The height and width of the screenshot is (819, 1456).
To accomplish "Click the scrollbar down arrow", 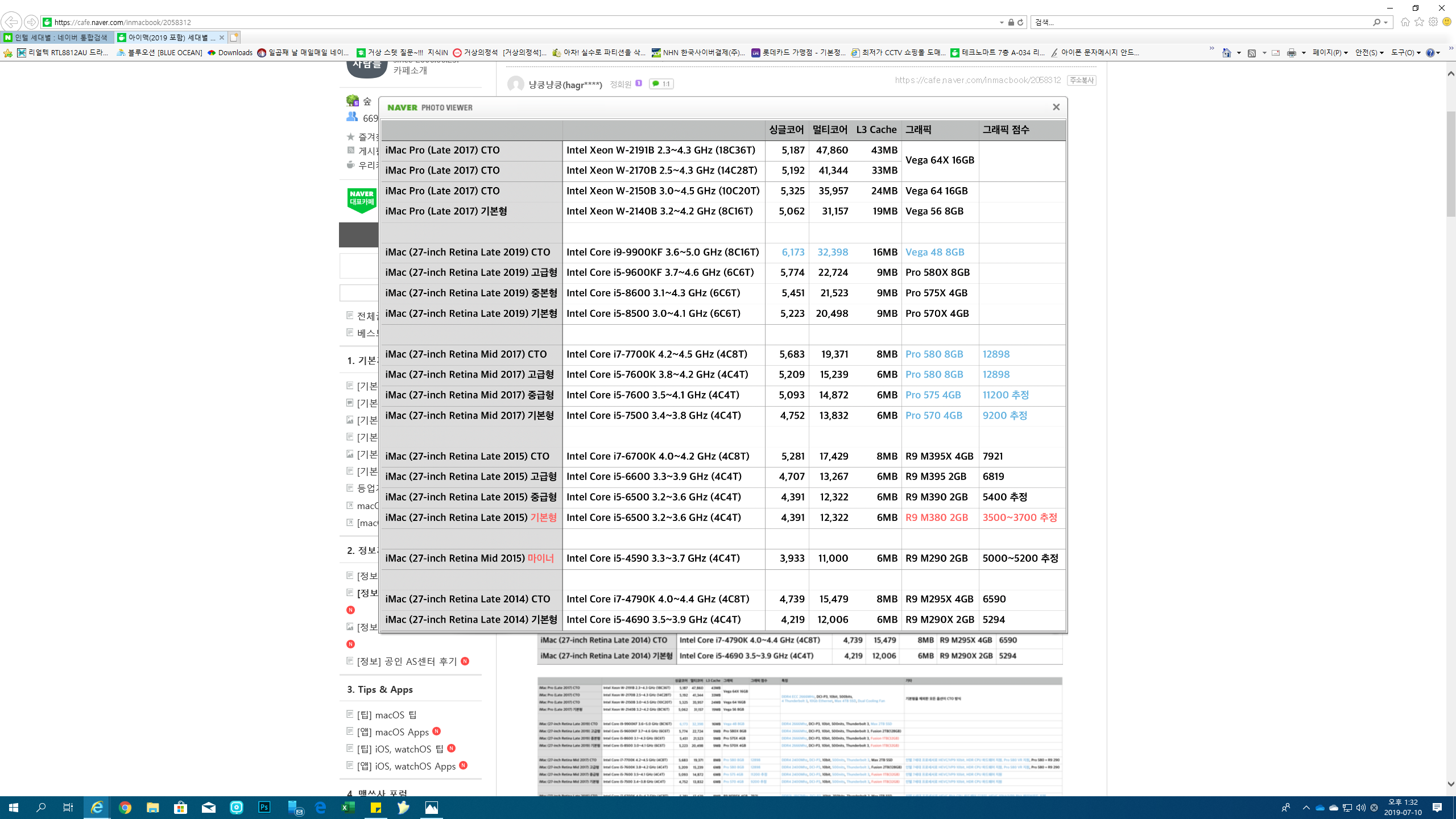I will pyautogui.click(x=1451, y=784).
